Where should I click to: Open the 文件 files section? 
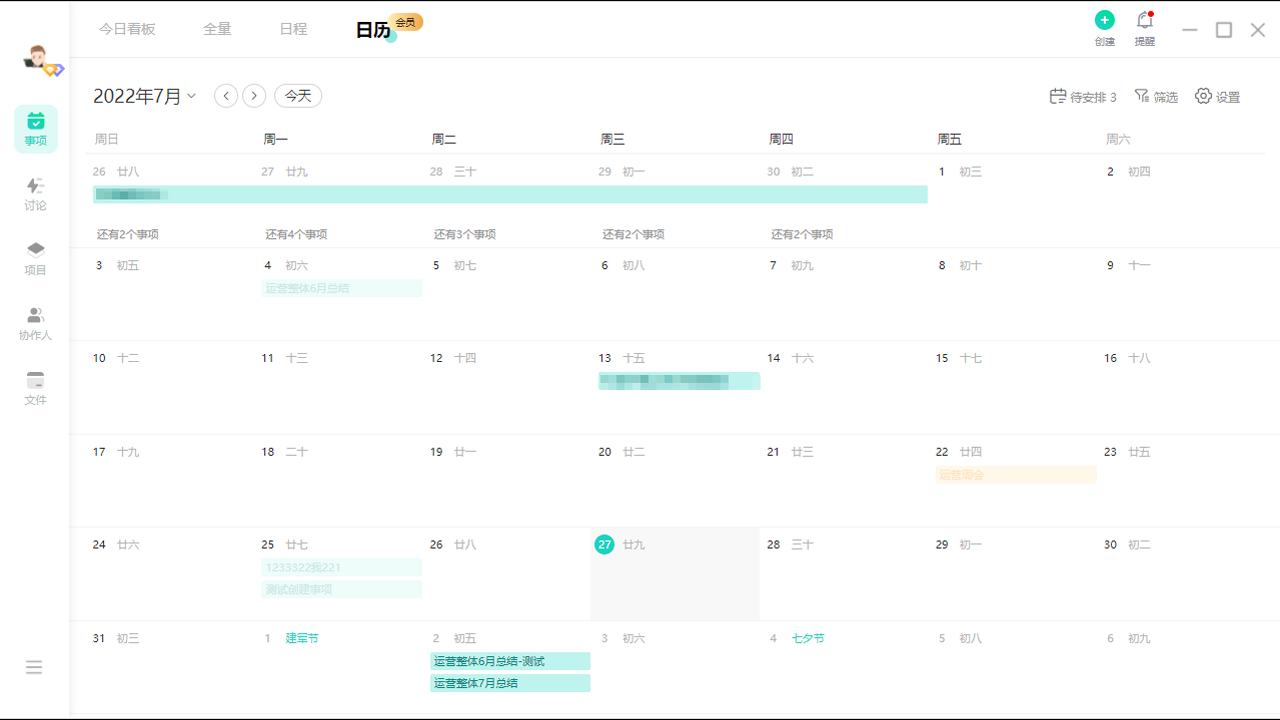click(36, 388)
